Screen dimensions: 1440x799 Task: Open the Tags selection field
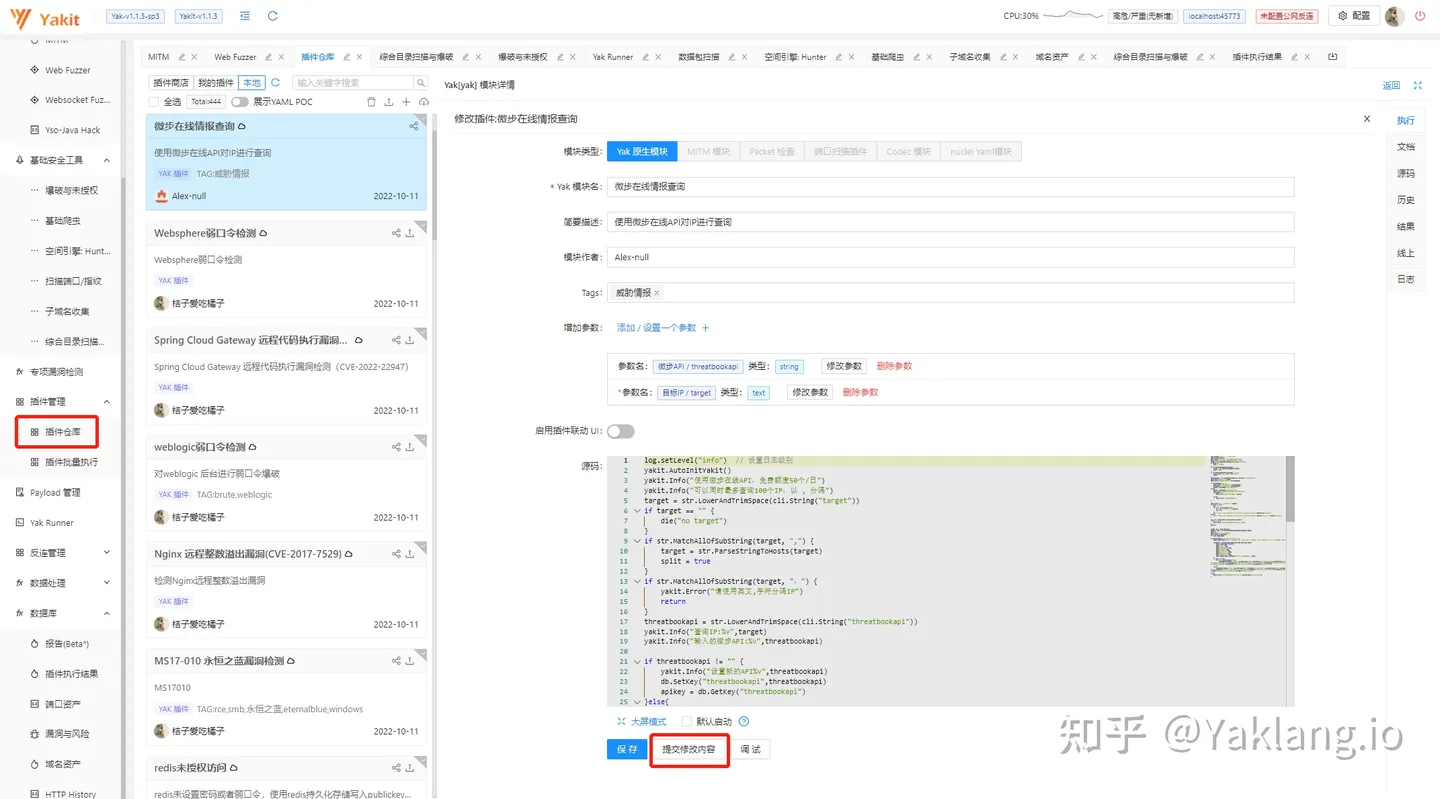pos(950,293)
